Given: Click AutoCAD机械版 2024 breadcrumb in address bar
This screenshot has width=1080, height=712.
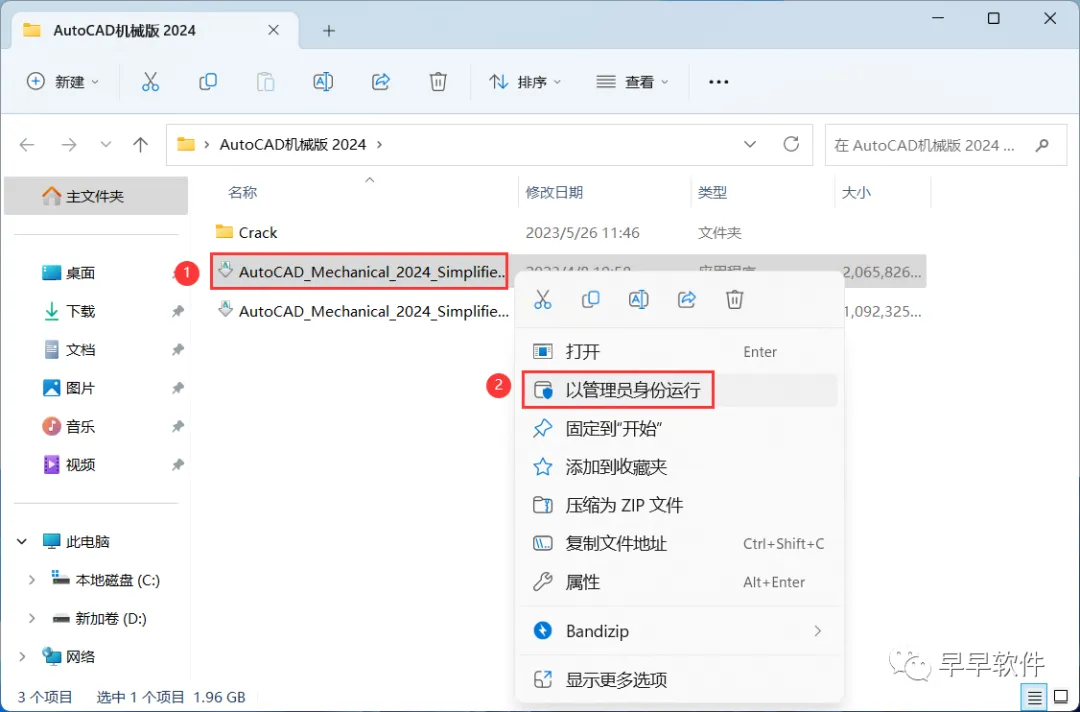Looking at the screenshot, I should 293,145.
